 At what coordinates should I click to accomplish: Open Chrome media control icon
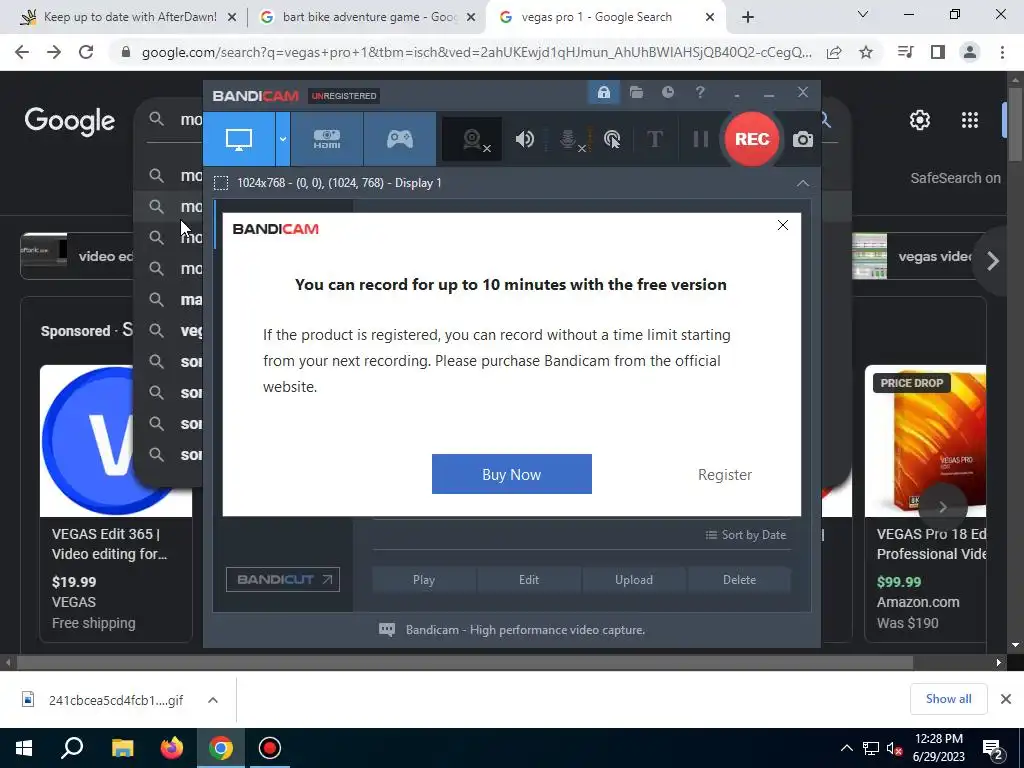pyautogui.click(x=905, y=52)
